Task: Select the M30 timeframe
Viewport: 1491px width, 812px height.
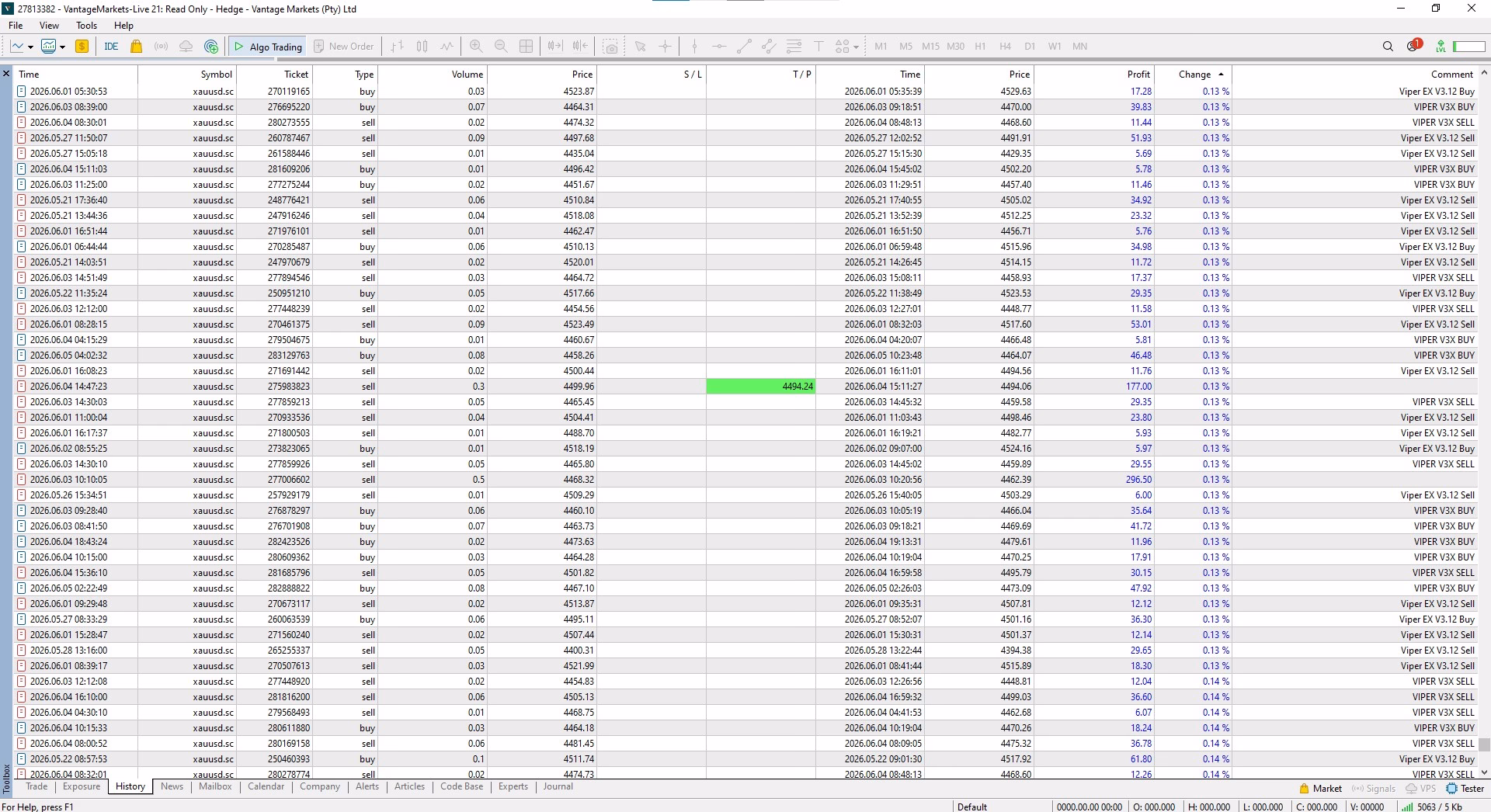Action: 955,47
